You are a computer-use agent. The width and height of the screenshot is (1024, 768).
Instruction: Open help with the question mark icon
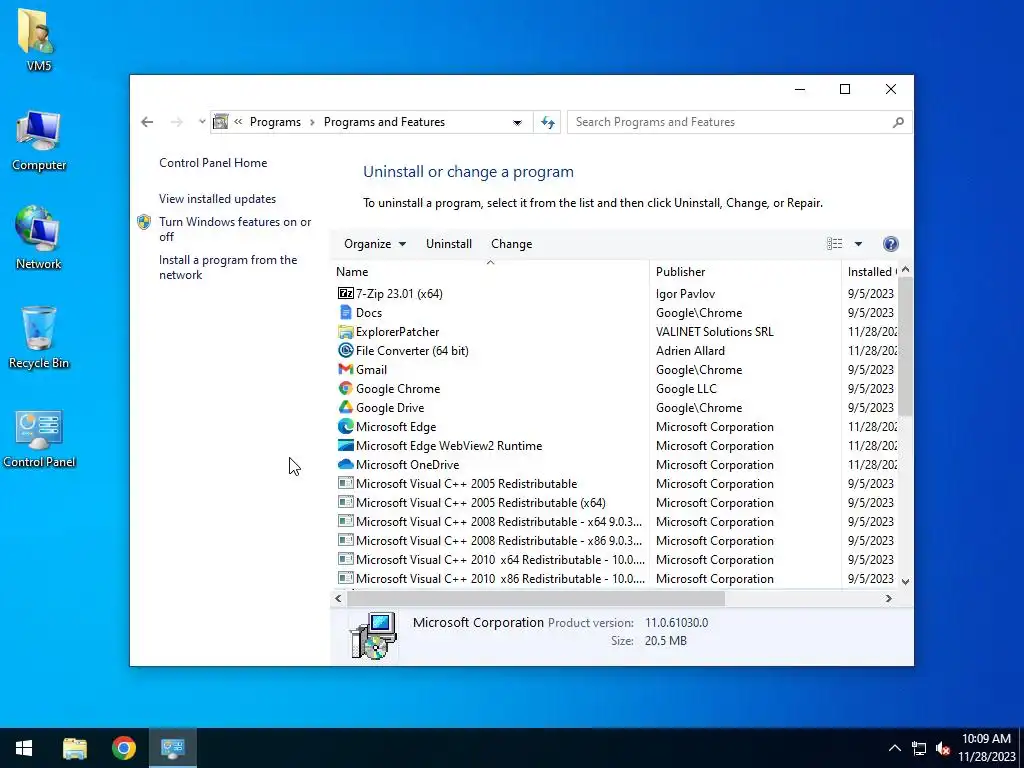point(890,244)
